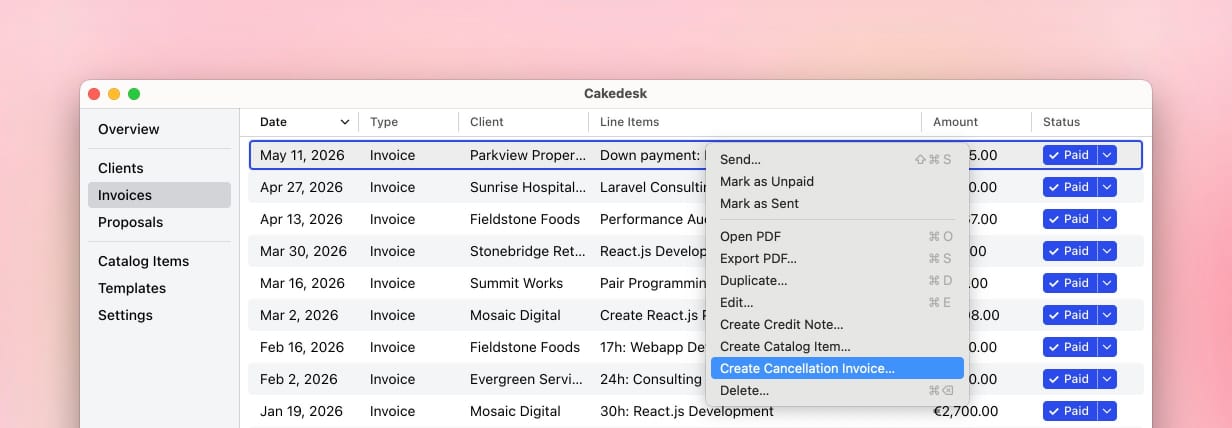Click the Client column header

tap(524, 122)
